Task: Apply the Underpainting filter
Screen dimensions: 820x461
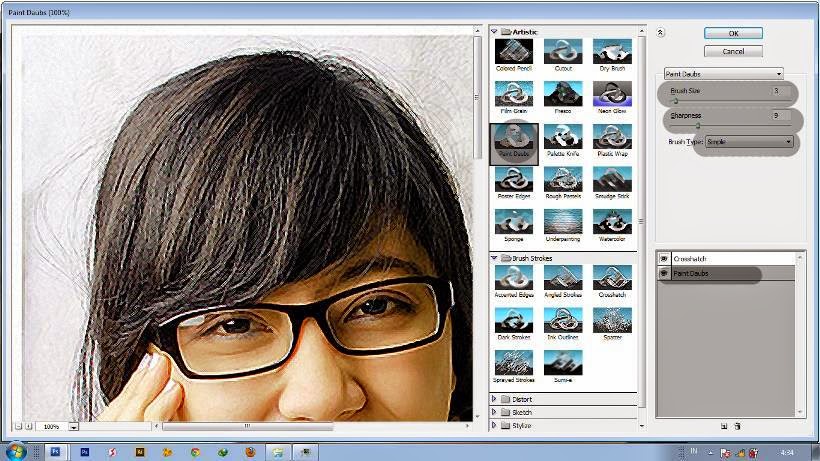Action: click(563, 222)
